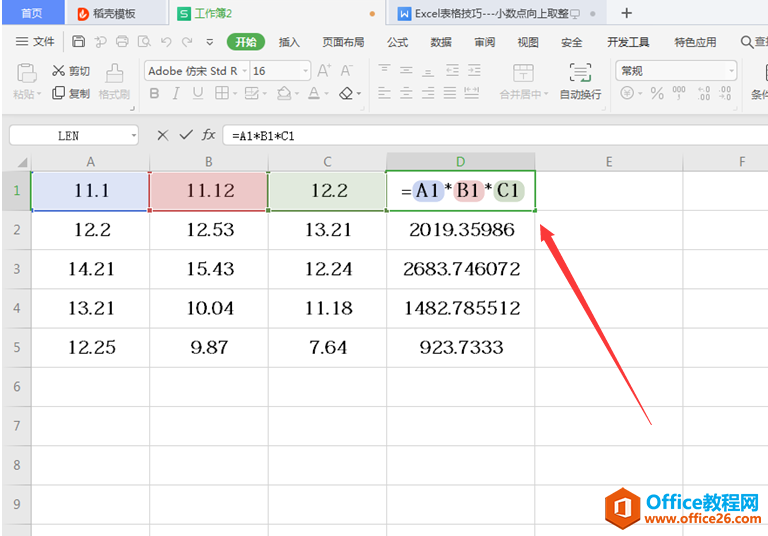Click Merge and Center (合并居中) button

[x=523, y=81]
